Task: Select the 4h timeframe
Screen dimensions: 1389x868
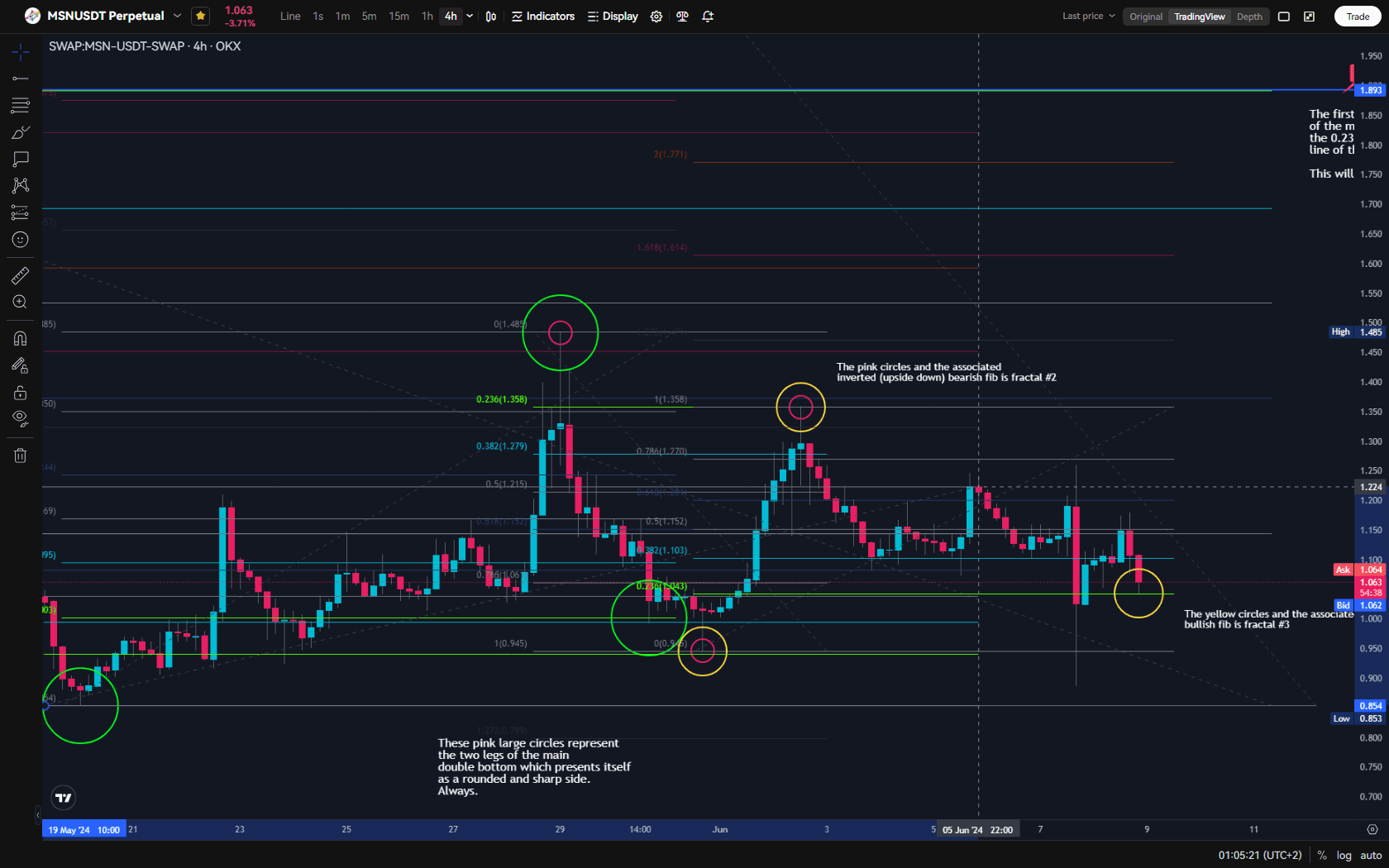Action: coord(451,16)
